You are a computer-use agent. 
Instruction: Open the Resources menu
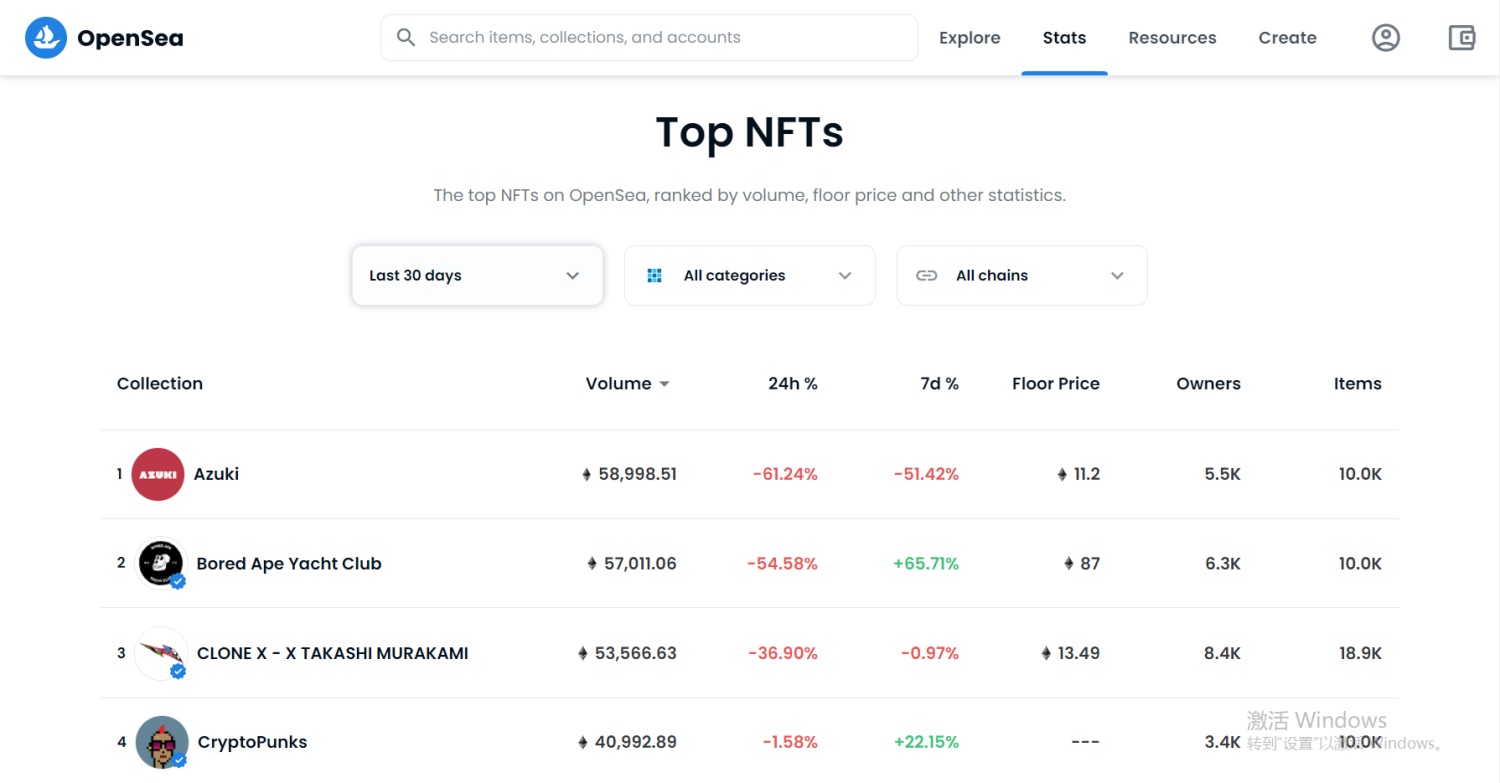click(1172, 38)
